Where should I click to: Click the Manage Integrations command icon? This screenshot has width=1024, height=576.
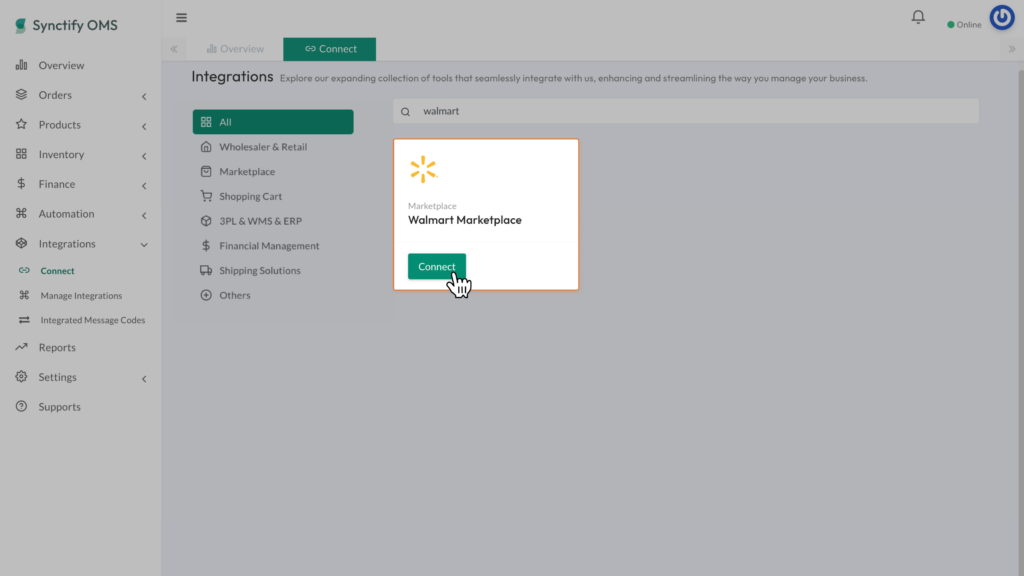(24, 295)
